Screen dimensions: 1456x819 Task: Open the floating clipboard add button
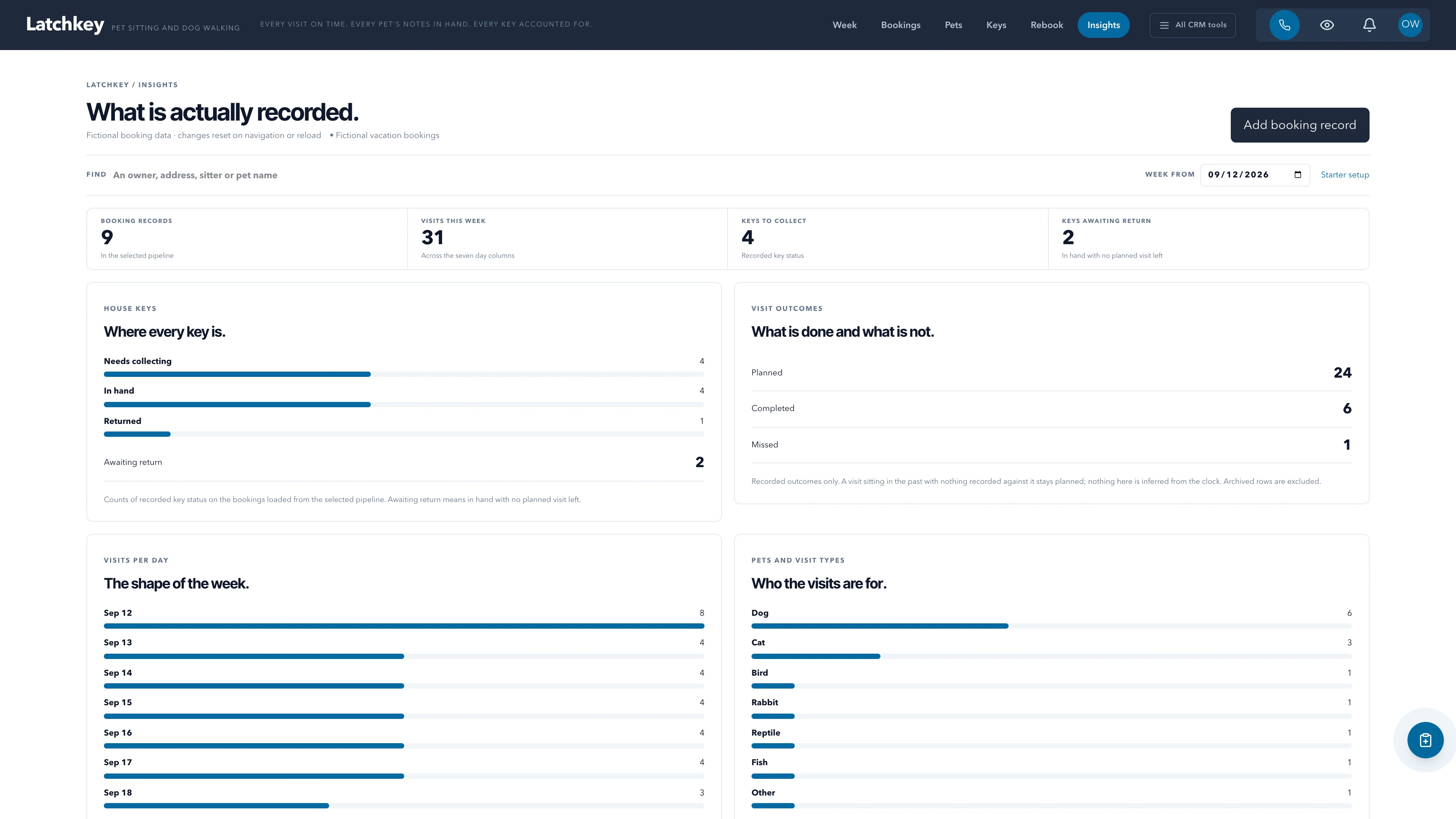point(1426,740)
